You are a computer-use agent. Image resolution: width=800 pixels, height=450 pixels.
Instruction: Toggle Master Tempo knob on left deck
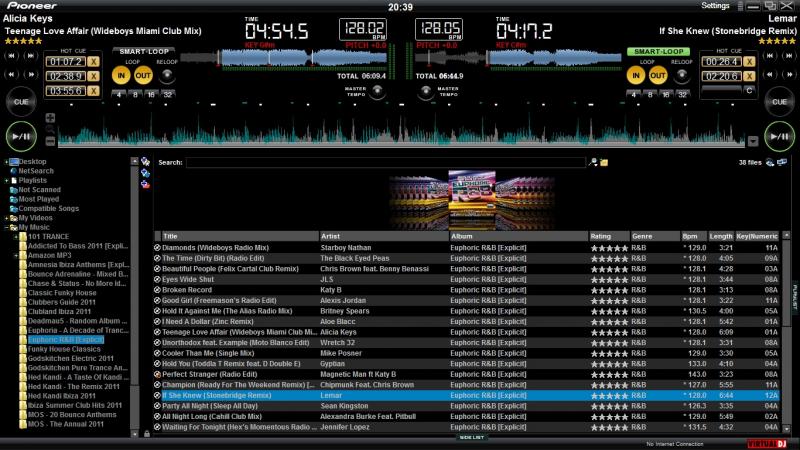377,91
